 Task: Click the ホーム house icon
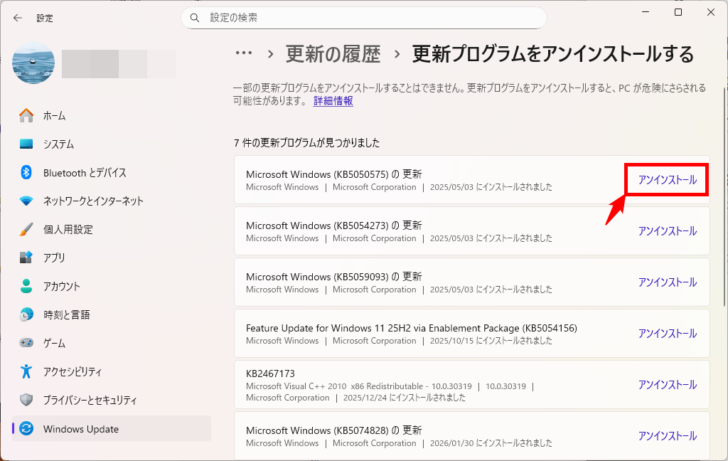[26, 116]
